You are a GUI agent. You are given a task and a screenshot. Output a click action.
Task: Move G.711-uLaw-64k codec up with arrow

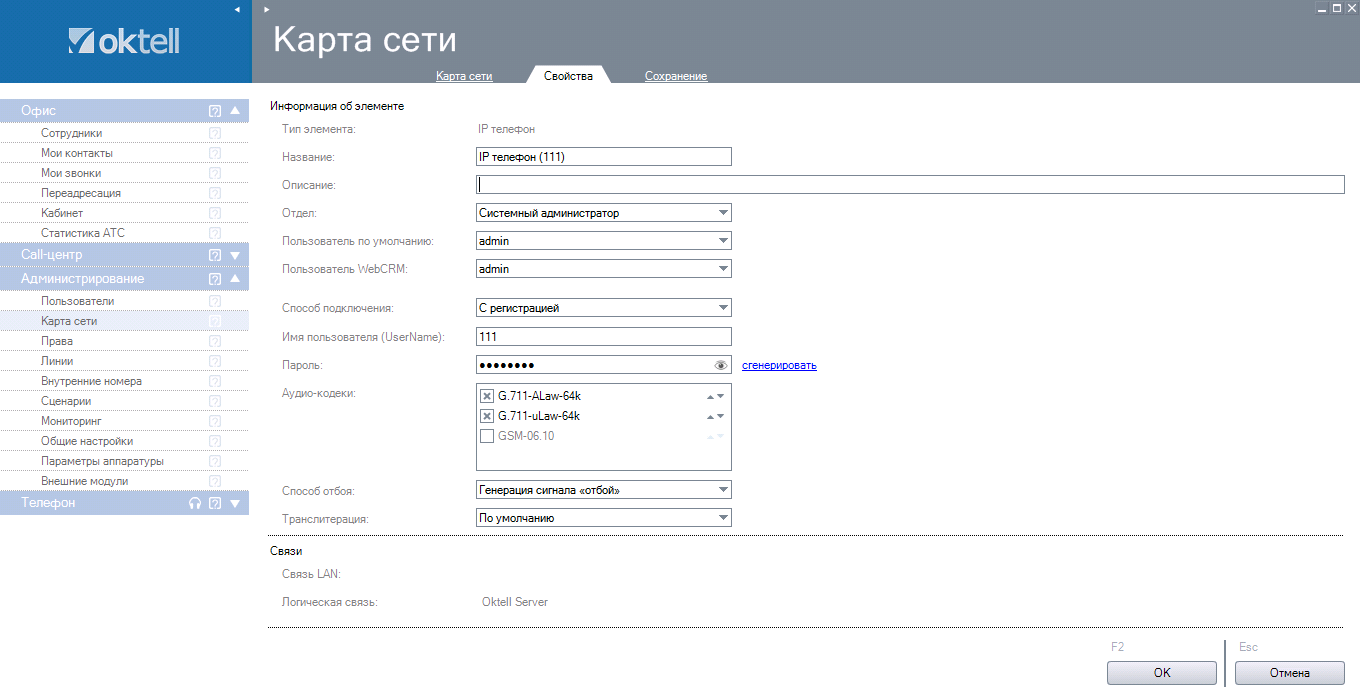[710, 416]
